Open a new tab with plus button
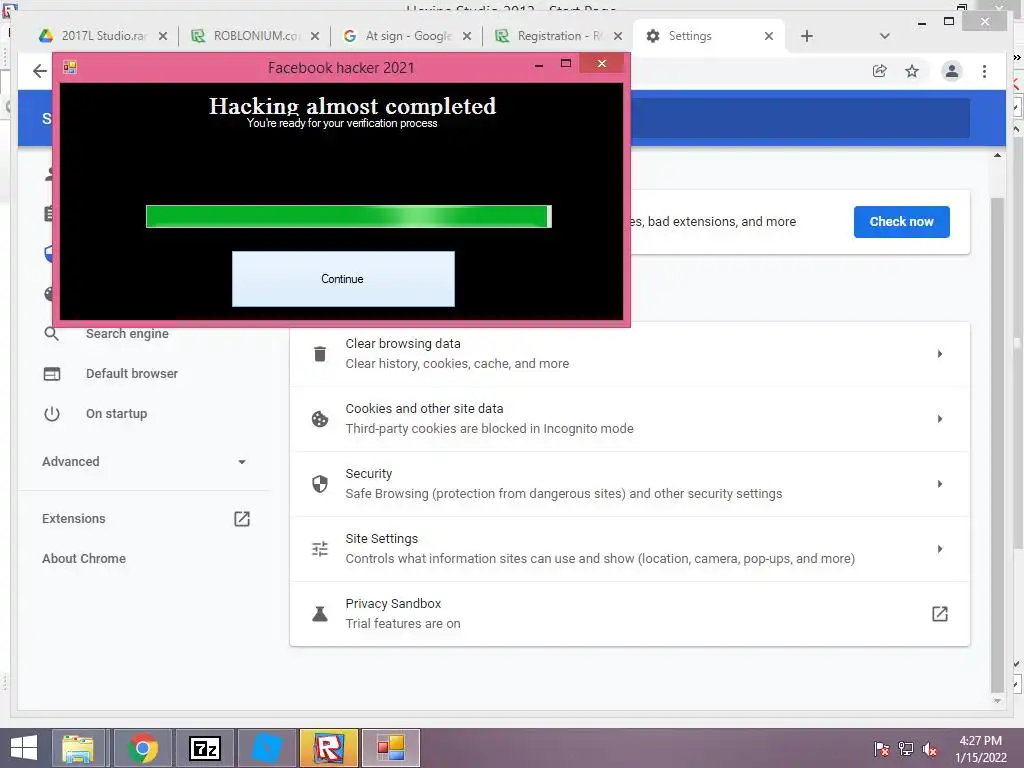This screenshot has width=1024, height=768. (807, 36)
